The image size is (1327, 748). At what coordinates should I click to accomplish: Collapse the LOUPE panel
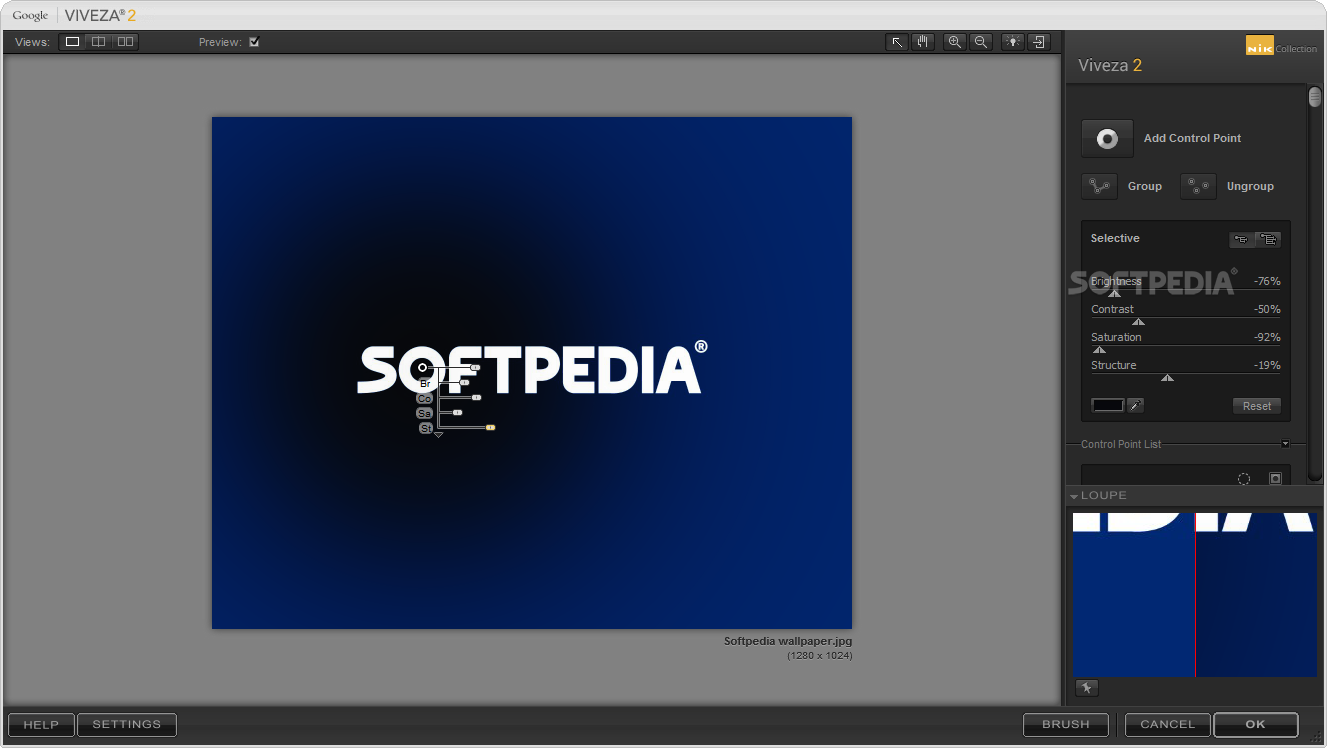[1074, 496]
